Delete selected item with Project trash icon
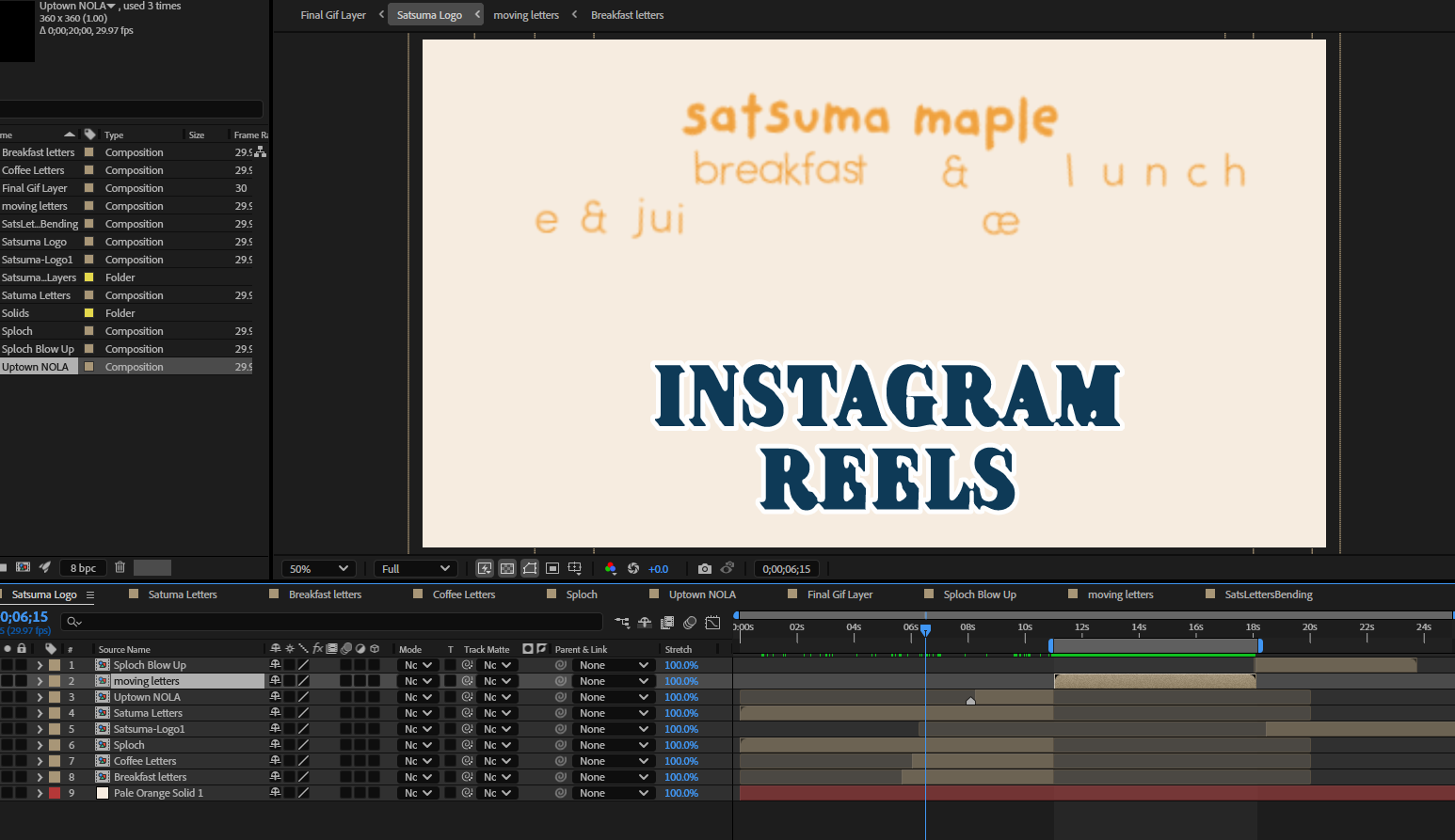The width and height of the screenshot is (1455, 840). 120,567
